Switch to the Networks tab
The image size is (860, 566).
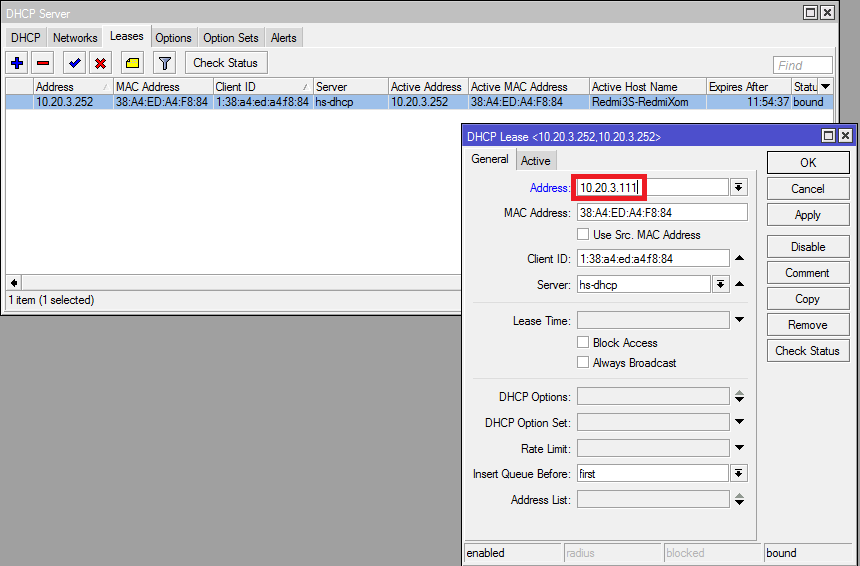(x=75, y=38)
